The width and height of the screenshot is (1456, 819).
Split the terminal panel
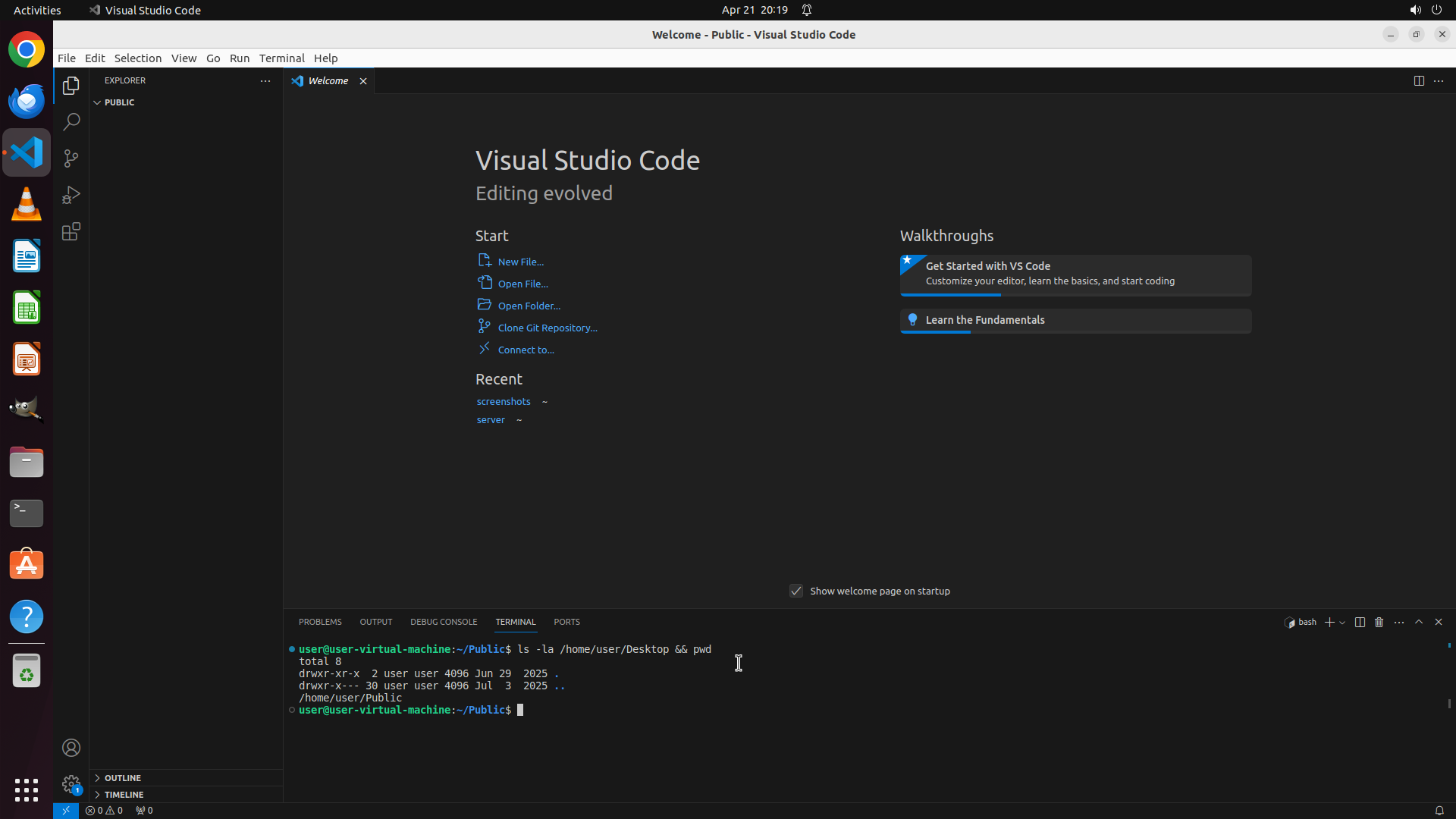(1360, 622)
